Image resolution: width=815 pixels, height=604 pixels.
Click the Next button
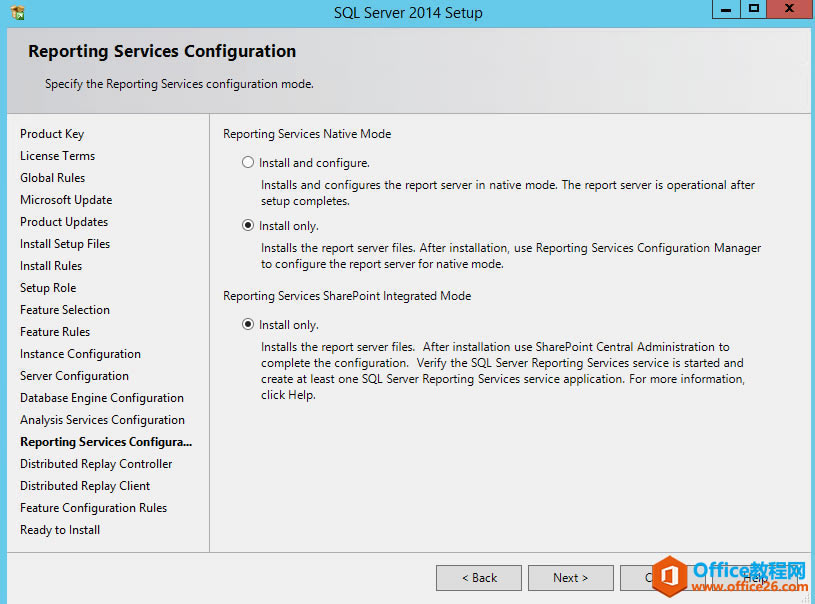[570, 577]
